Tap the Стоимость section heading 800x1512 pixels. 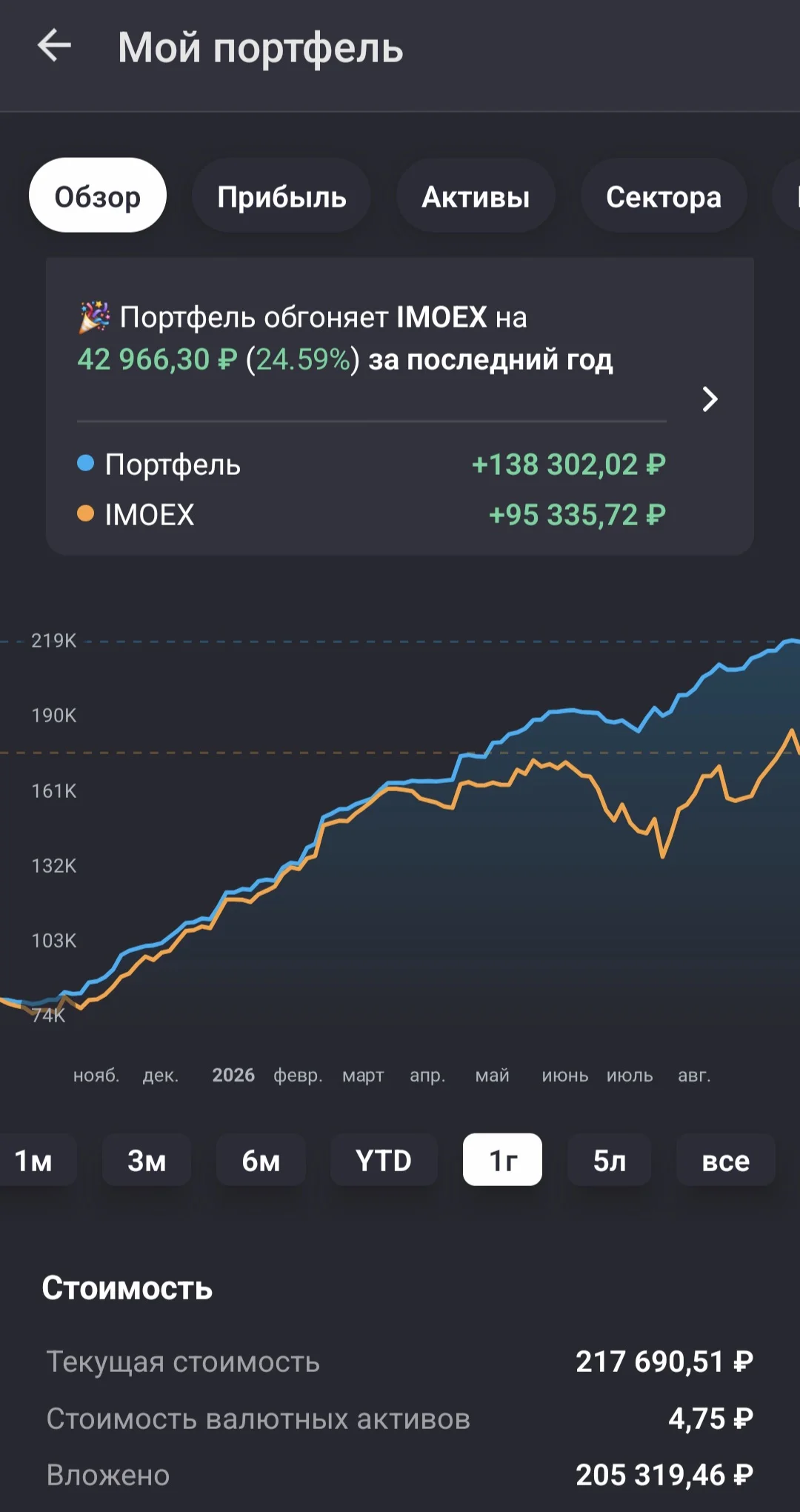pos(127,1288)
